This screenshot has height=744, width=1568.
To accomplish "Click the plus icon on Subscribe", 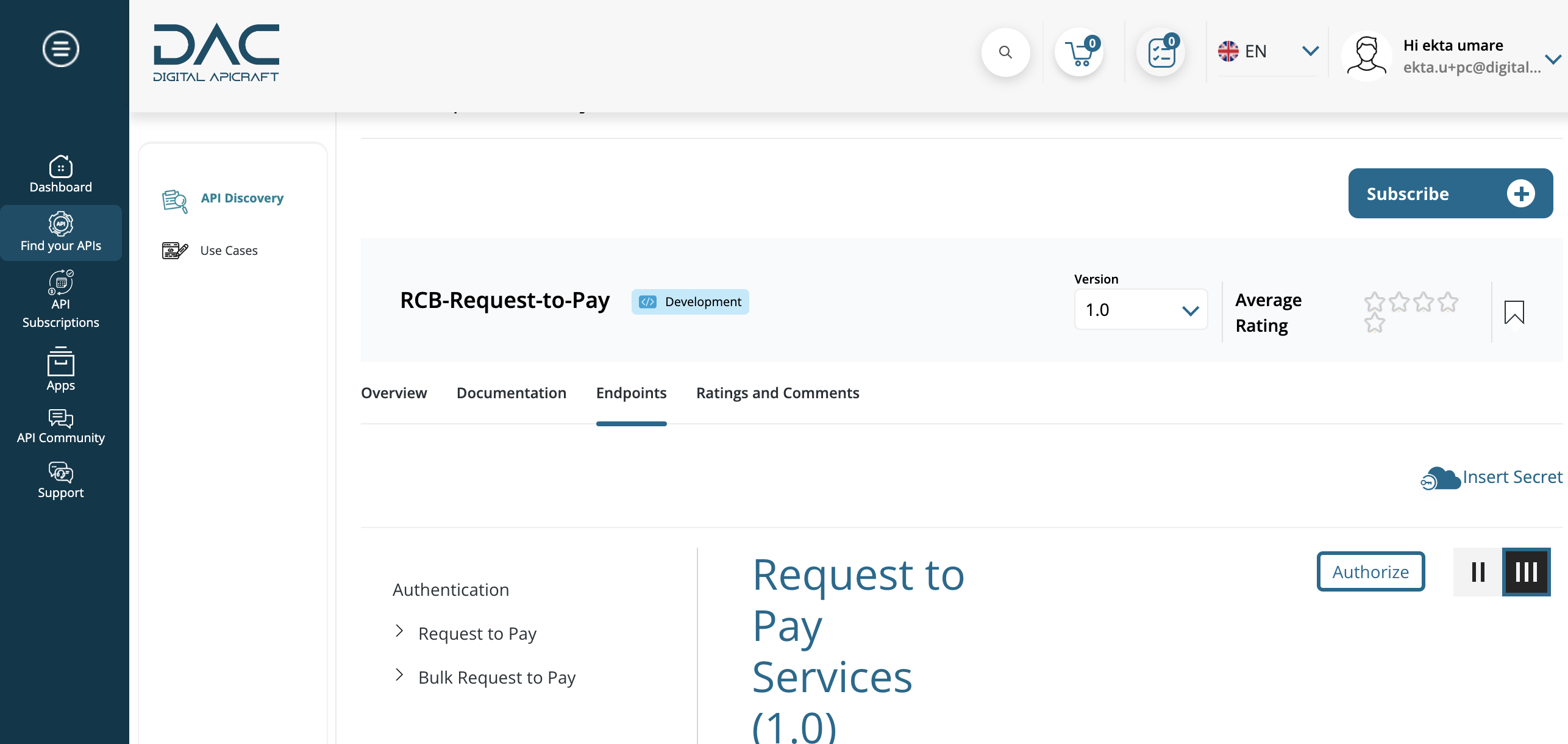I will pos(1521,194).
